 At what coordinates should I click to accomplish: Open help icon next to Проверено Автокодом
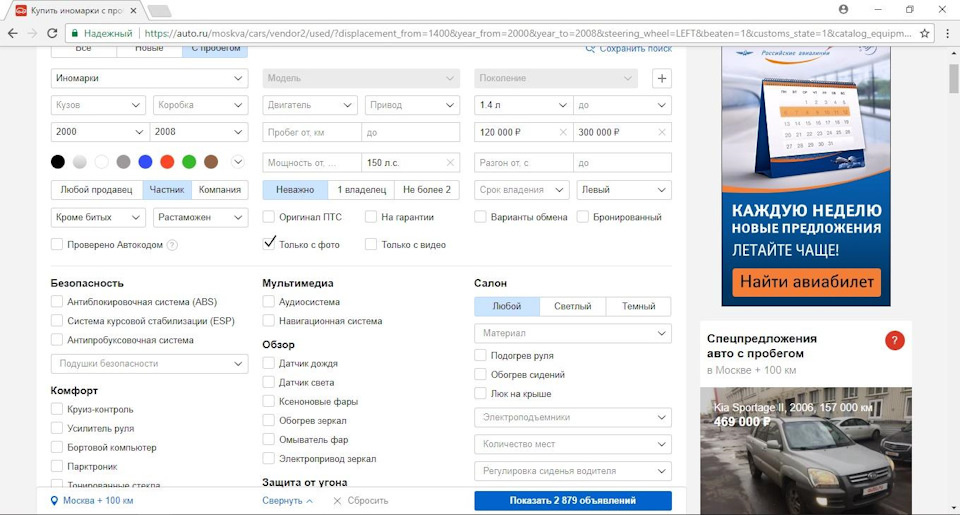coord(173,245)
